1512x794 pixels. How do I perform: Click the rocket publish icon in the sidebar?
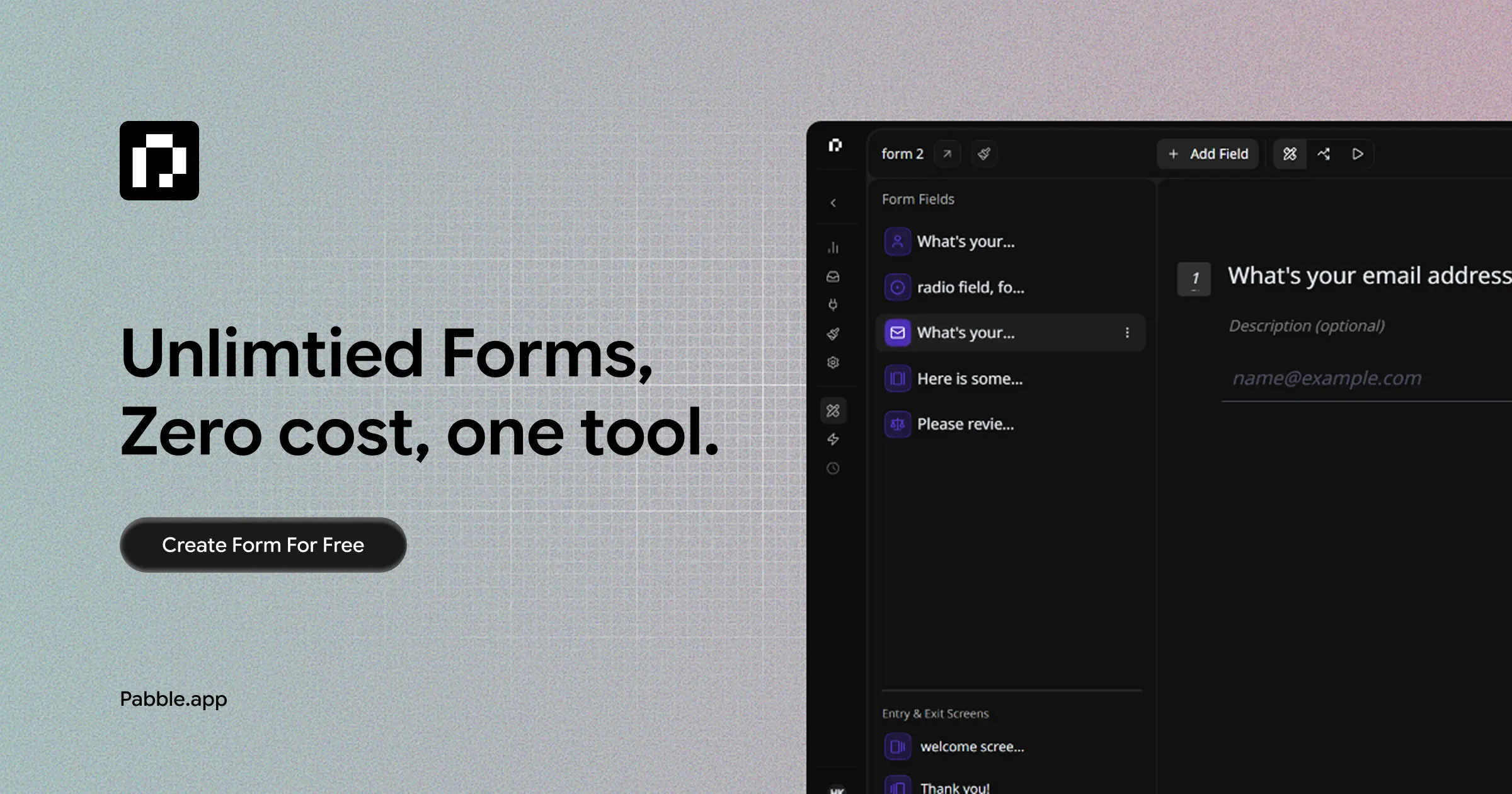point(833,334)
